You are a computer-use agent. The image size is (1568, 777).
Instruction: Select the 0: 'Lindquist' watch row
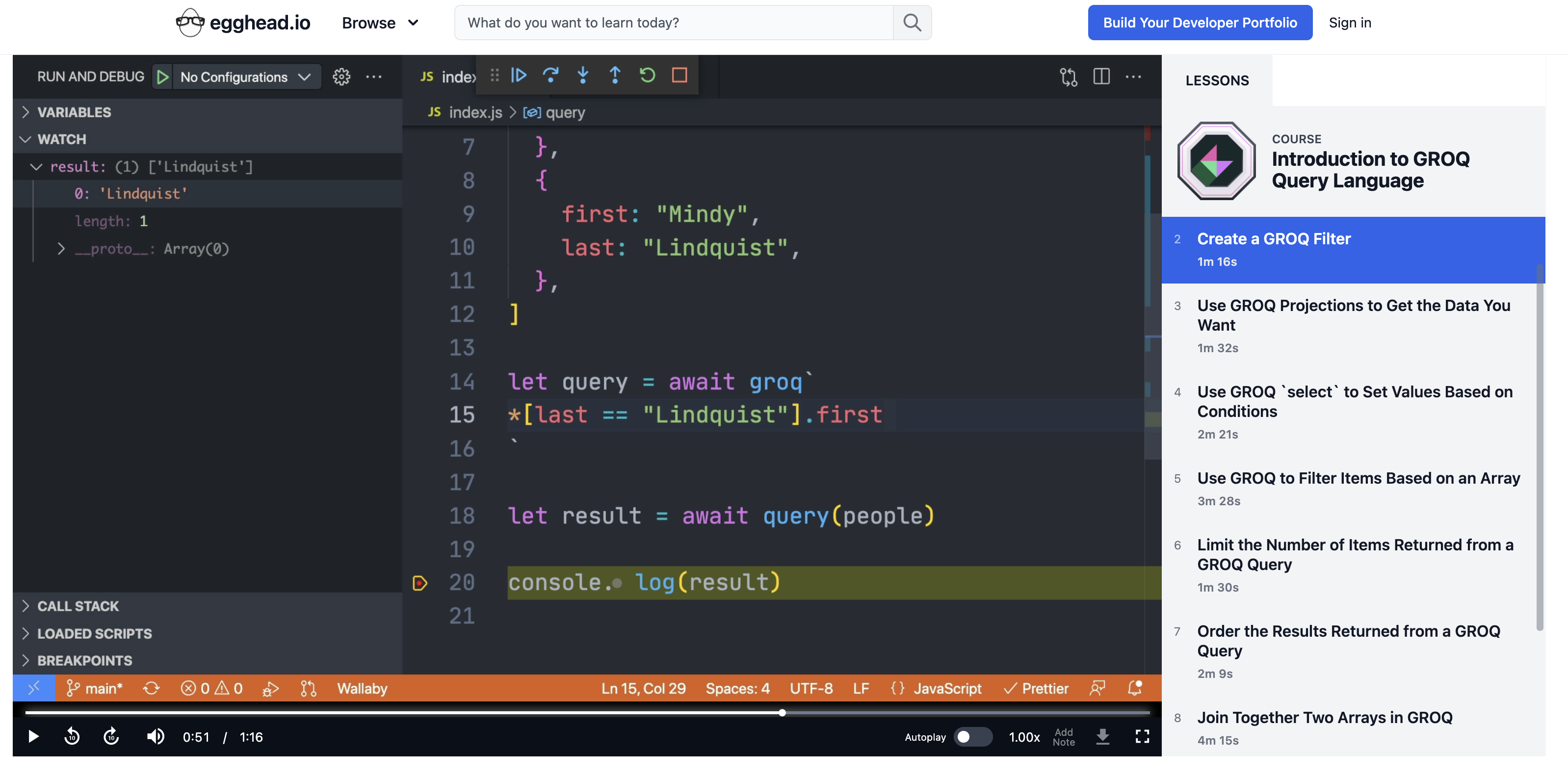coord(207,193)
